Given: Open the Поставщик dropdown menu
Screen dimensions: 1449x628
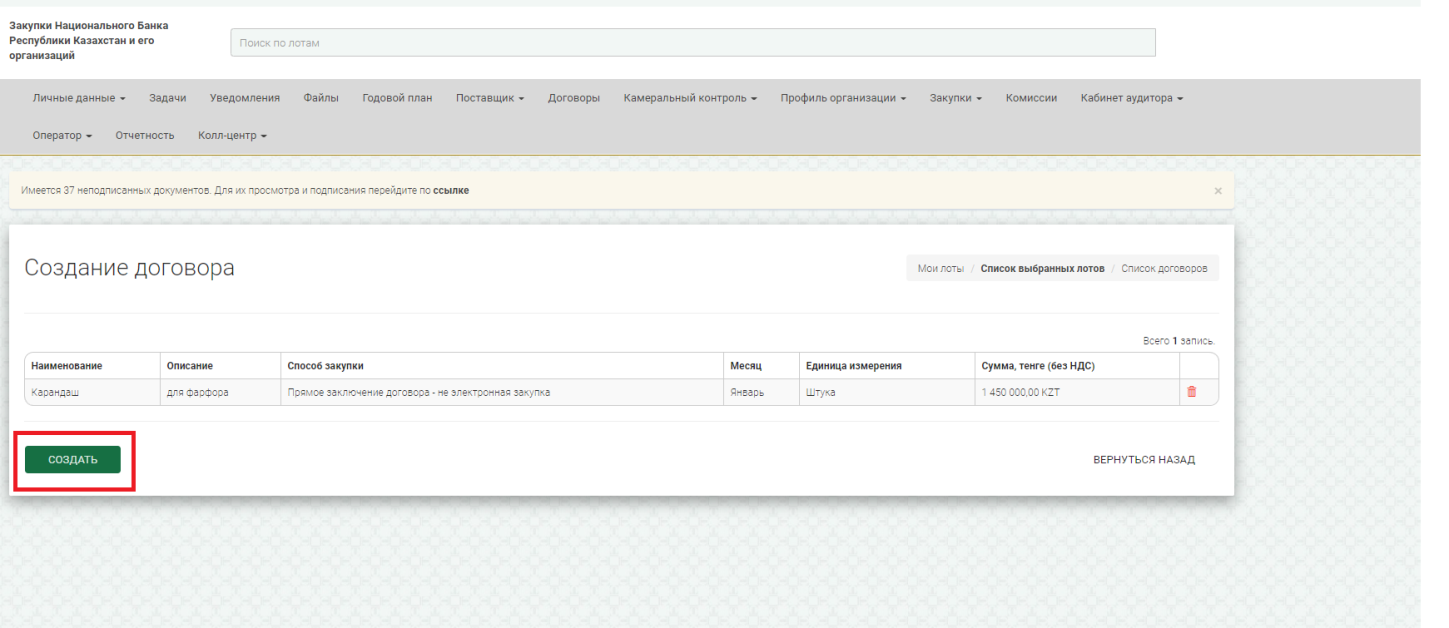Looking at the screenshot, I should coord(489,98).
